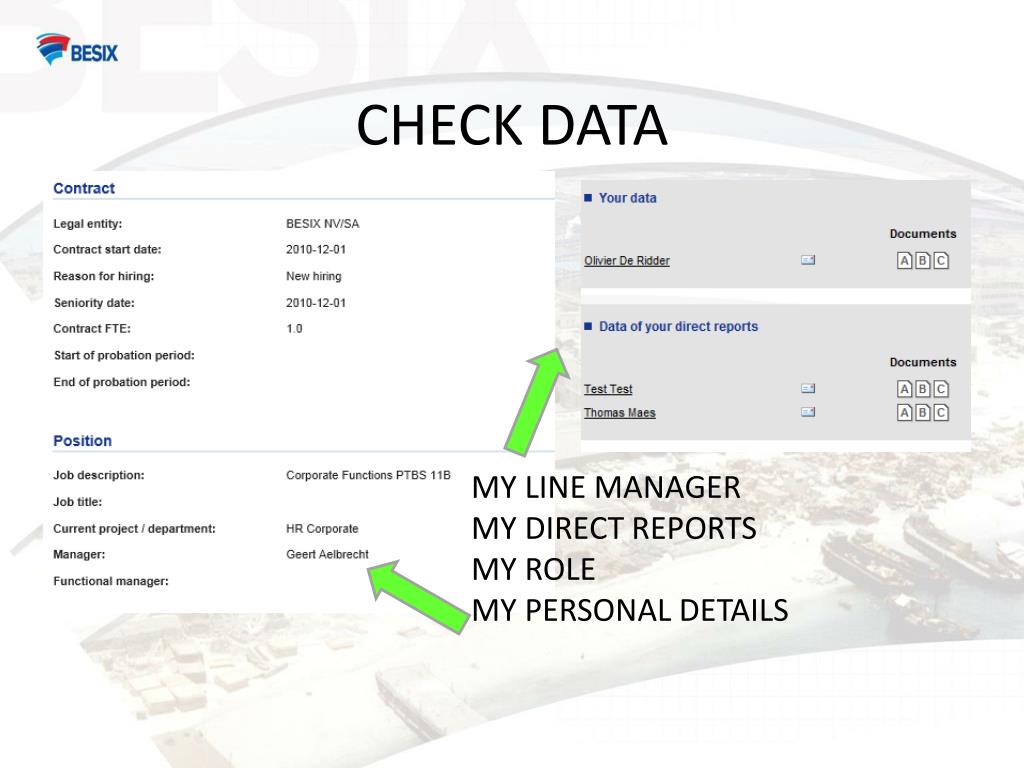Screen dimensions: 1024x768
Task: Click the mail icon next to Thomas Maes
Action: [x=808, y=412]
